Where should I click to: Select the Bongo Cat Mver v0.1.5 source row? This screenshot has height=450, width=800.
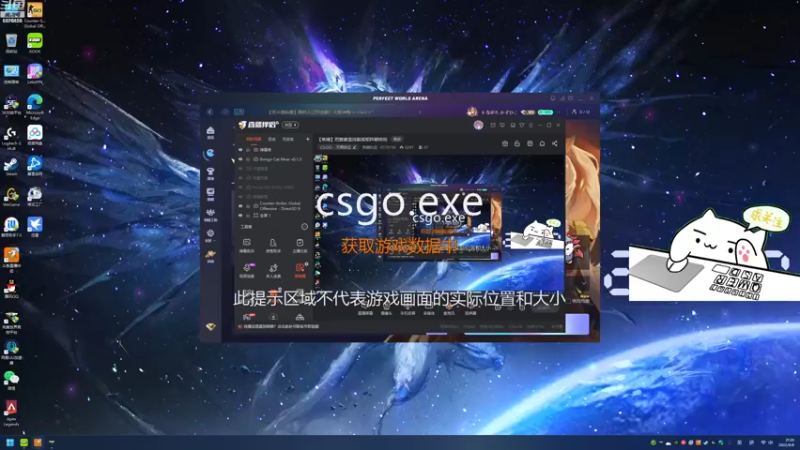click(x=276, y=159)
